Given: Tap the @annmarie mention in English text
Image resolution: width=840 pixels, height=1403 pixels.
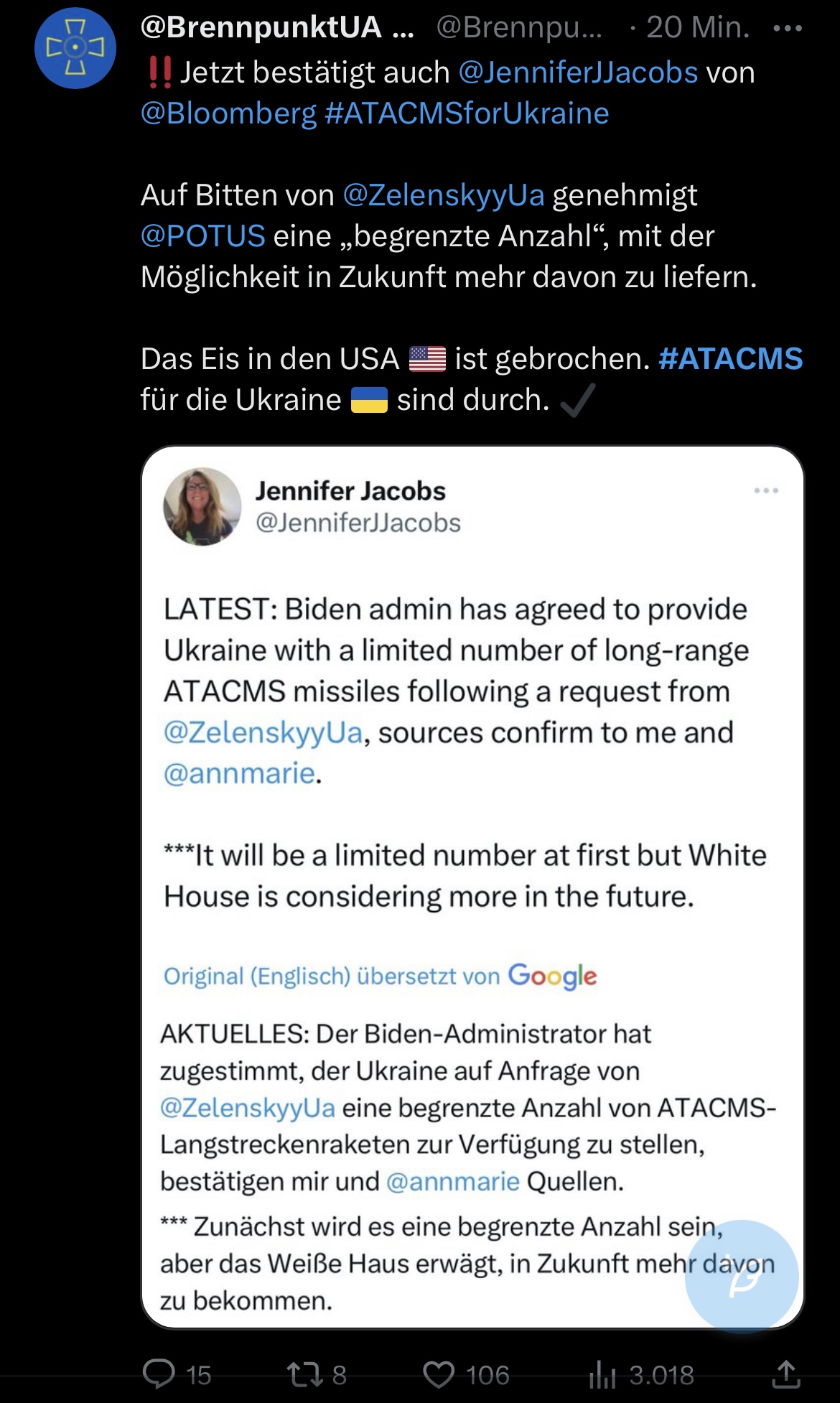Looking at the screenshot, I should click(239, 773).
